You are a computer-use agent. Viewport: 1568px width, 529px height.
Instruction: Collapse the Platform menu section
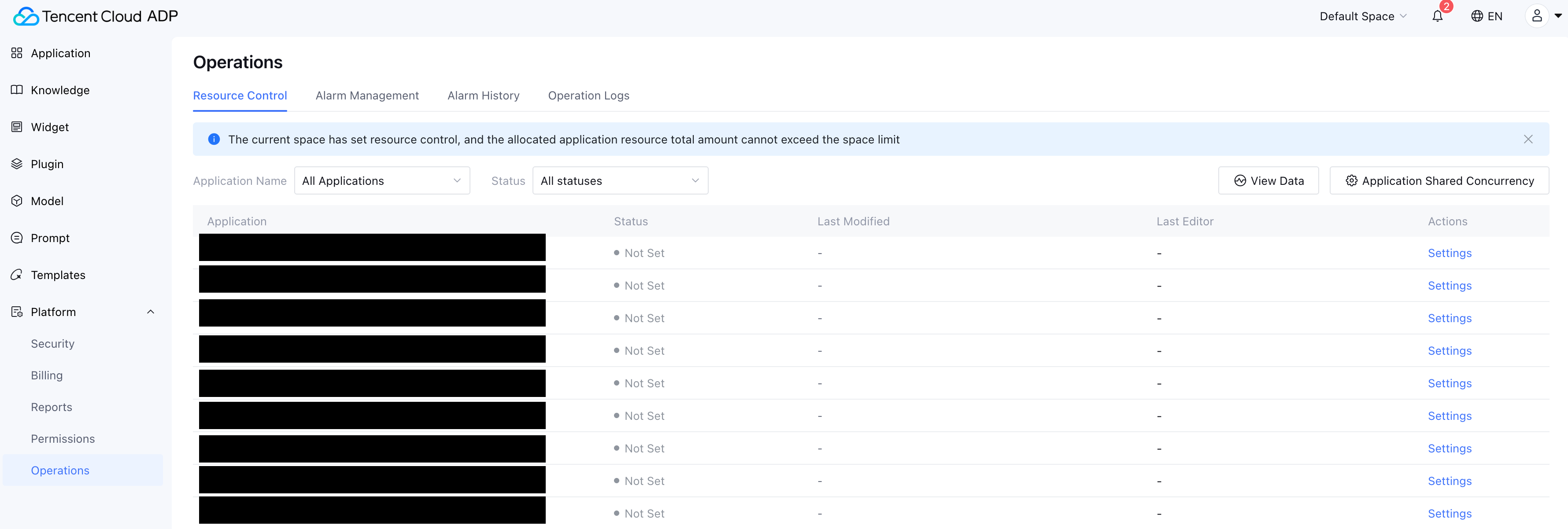150,312
